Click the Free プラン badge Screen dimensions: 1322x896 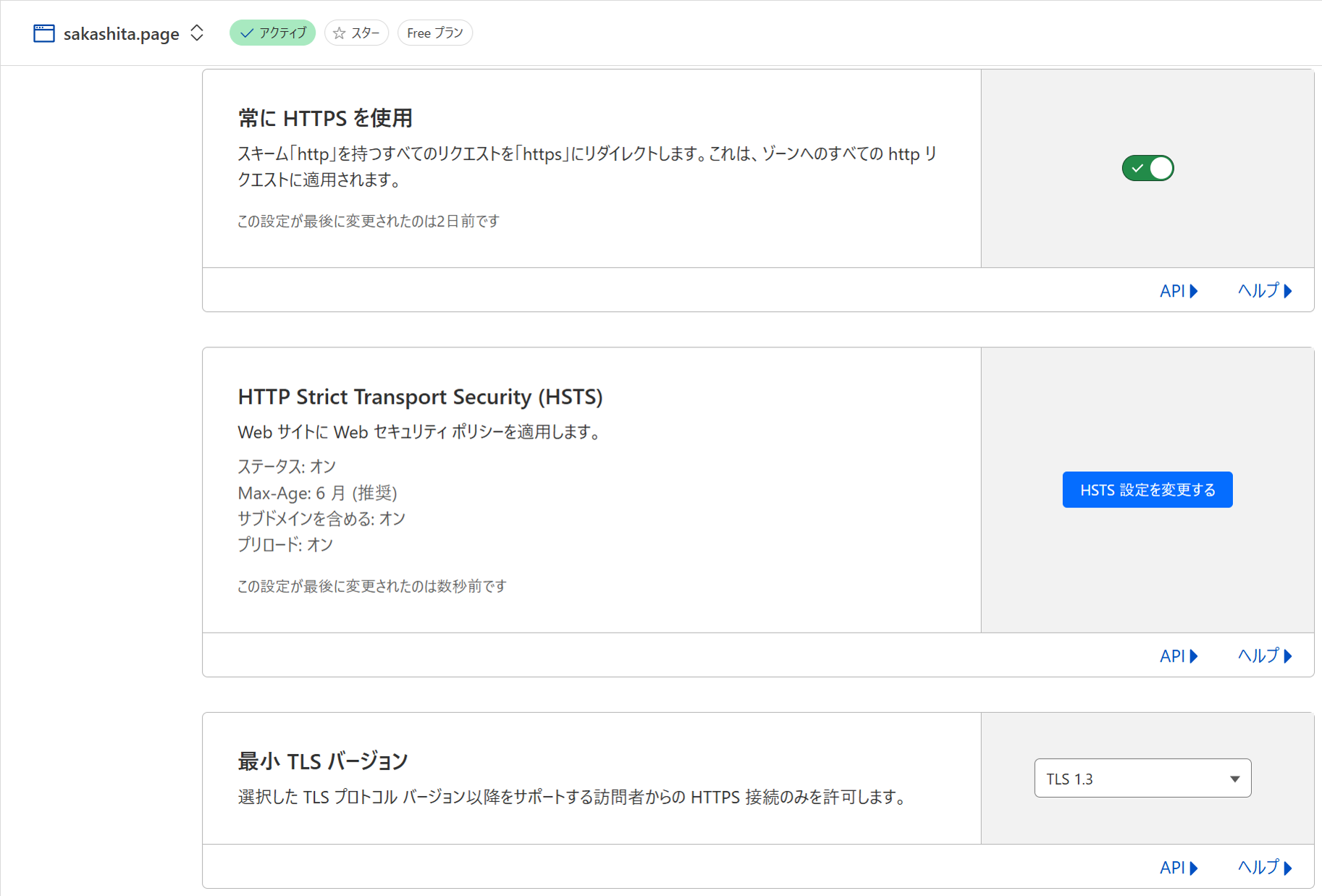point(434,33)
